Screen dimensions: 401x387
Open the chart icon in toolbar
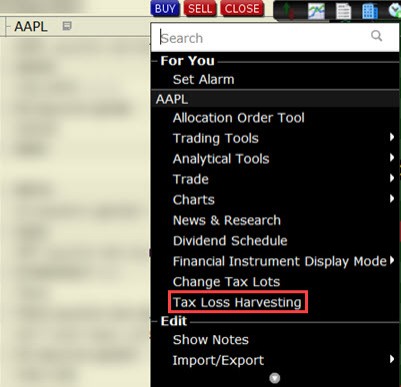pos(316,11)
